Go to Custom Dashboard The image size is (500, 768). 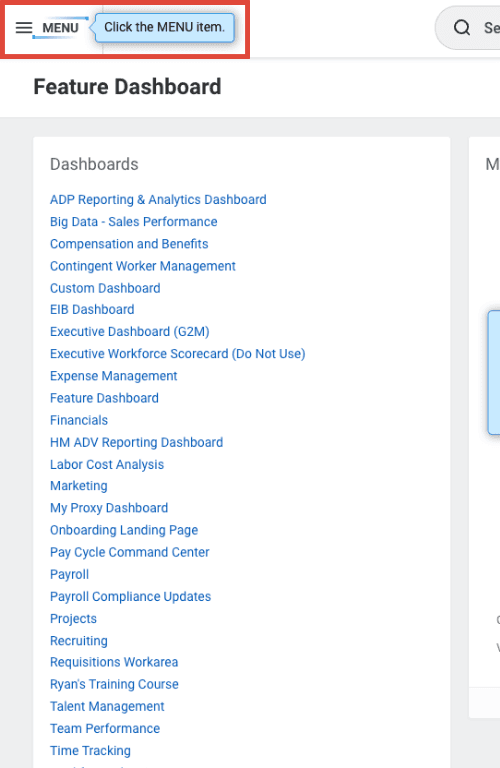pyautogui.click(x=105, y=288)
